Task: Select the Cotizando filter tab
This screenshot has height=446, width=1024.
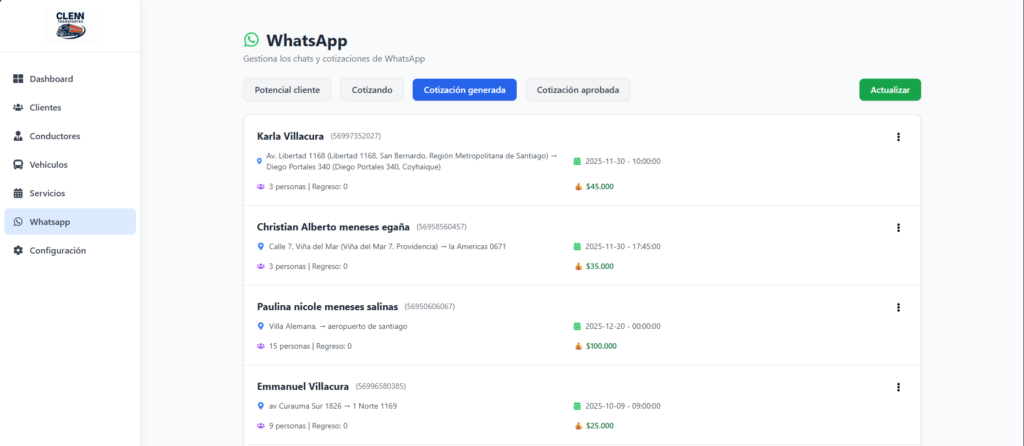Action: click(372, 90)
